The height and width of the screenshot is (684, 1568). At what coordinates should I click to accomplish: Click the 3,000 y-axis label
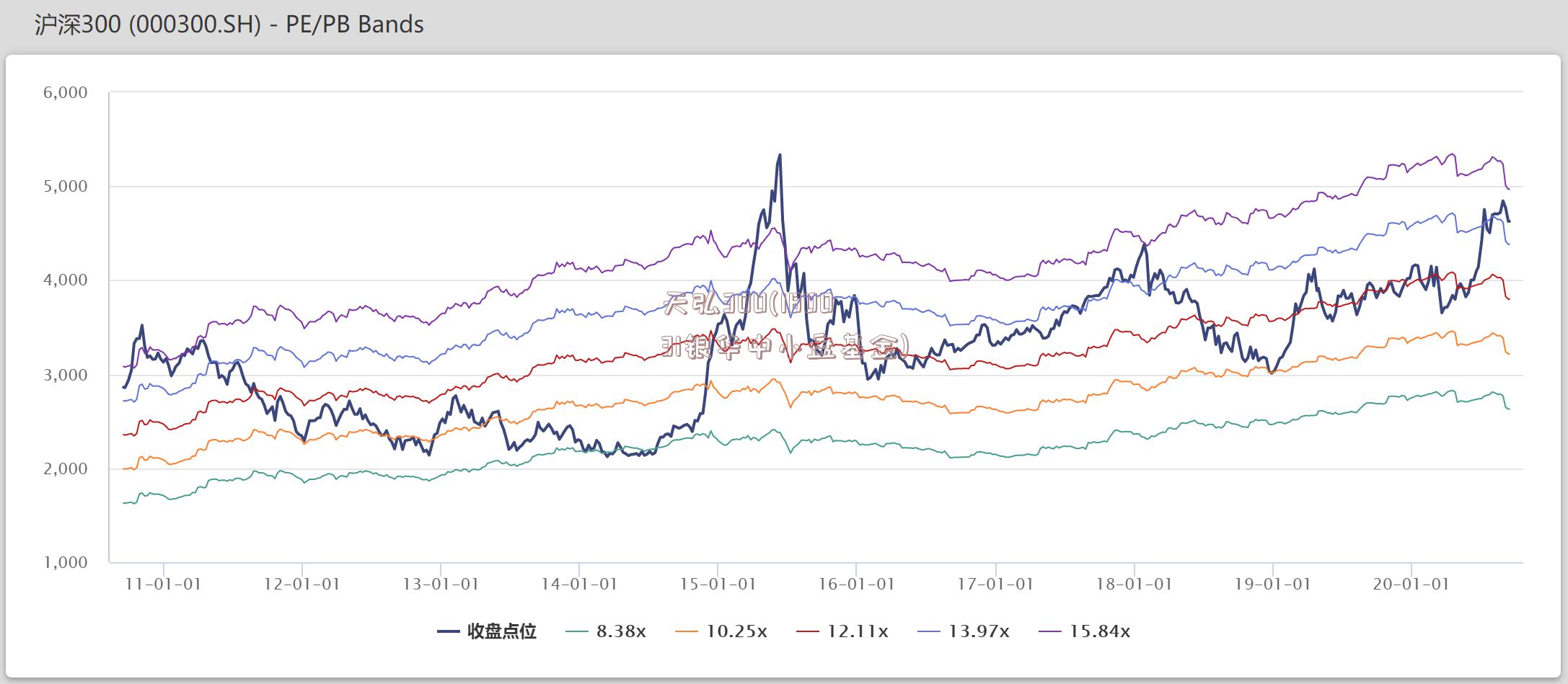tap(66, 375)
